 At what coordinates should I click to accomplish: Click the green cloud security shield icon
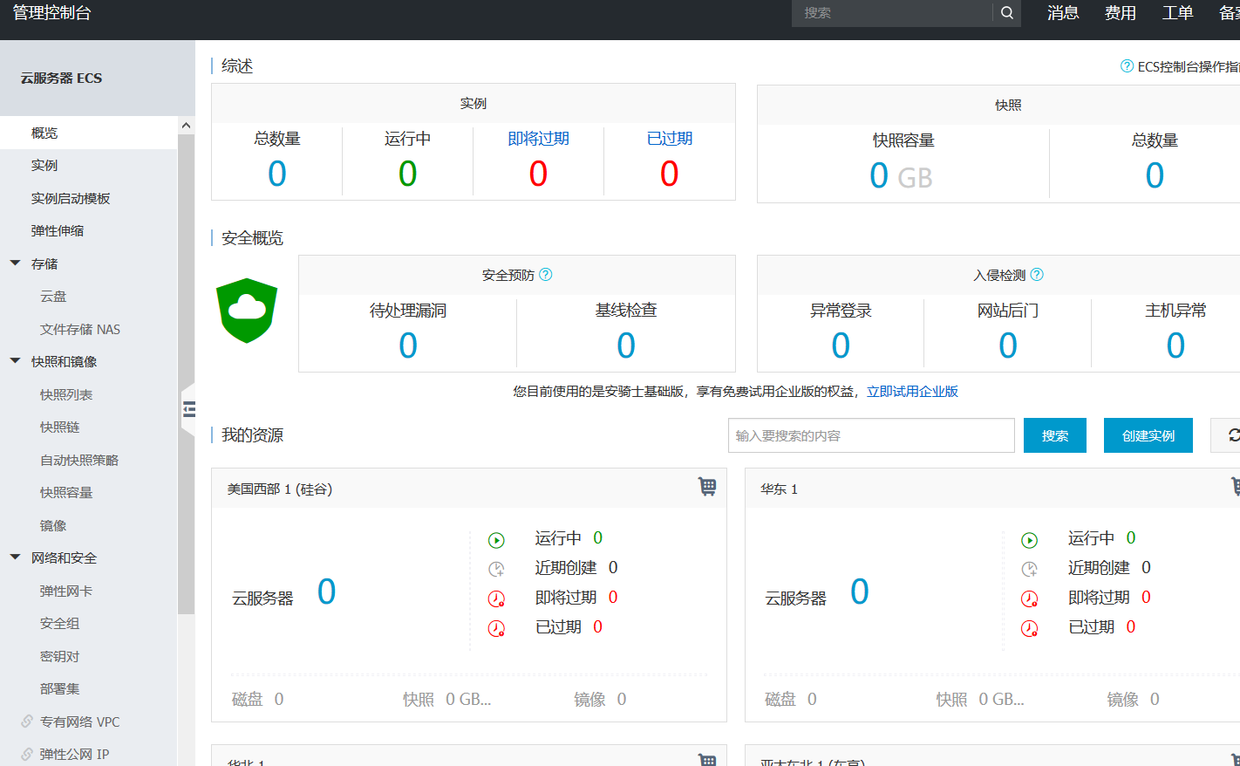247,310
